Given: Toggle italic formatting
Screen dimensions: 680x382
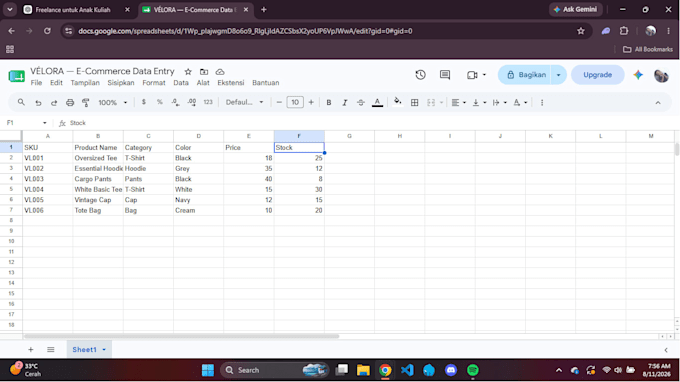Looking at the screenshot, I should tap(345, 103).
